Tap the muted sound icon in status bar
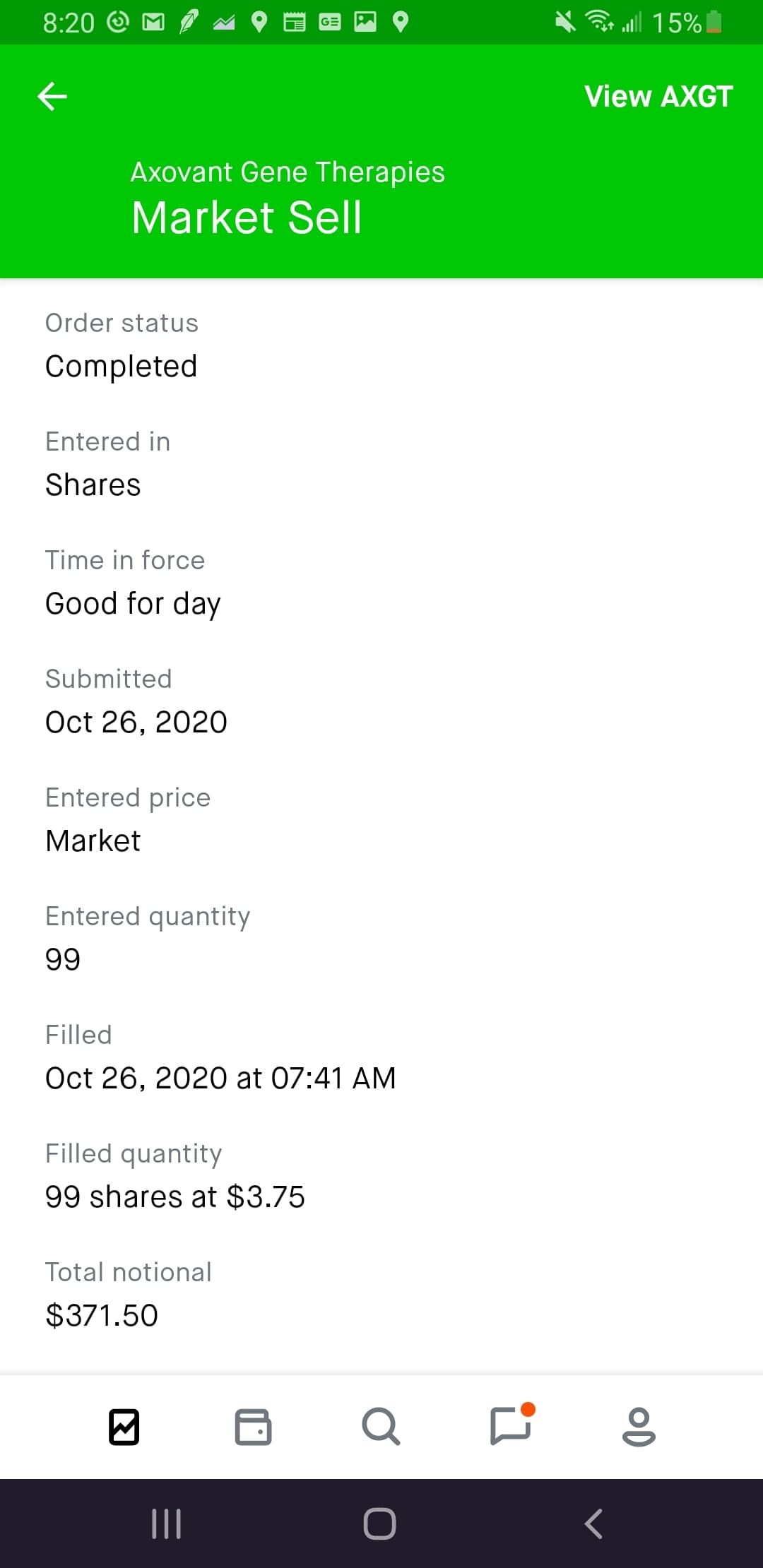The image size is (763, 1568). click(564, 23)
